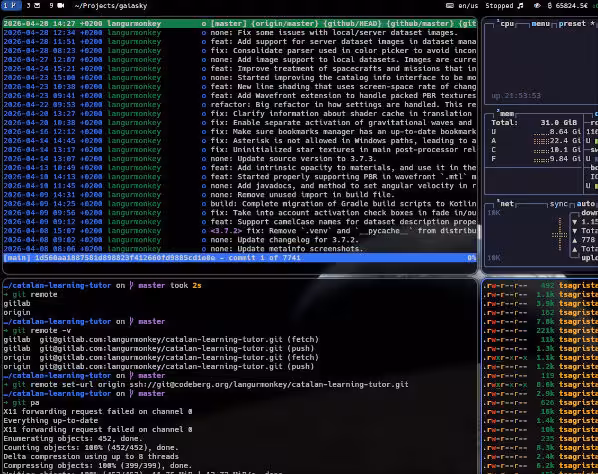Click the memory Total 31.0 GiB row
This screenshot has width=598, height=474.
pos(534,122)
